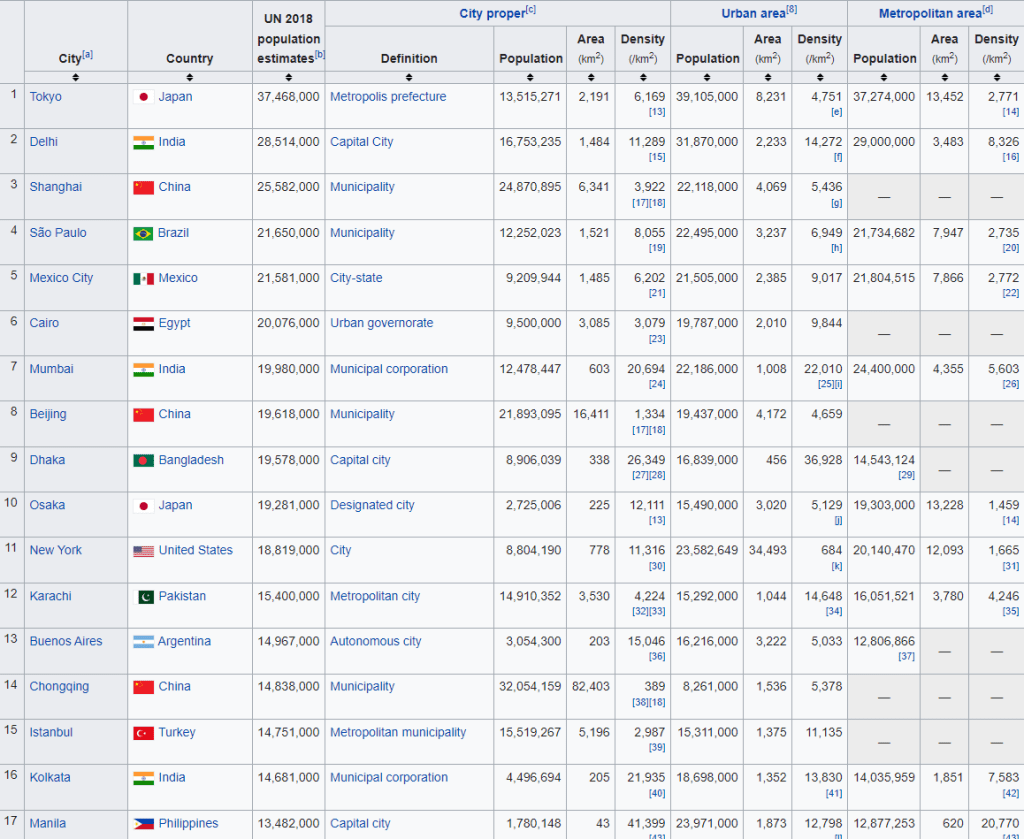Click the Argentina flag icon
This screenshot has width=1024, height=839.
pyautogui.click(x=143, y=642)
